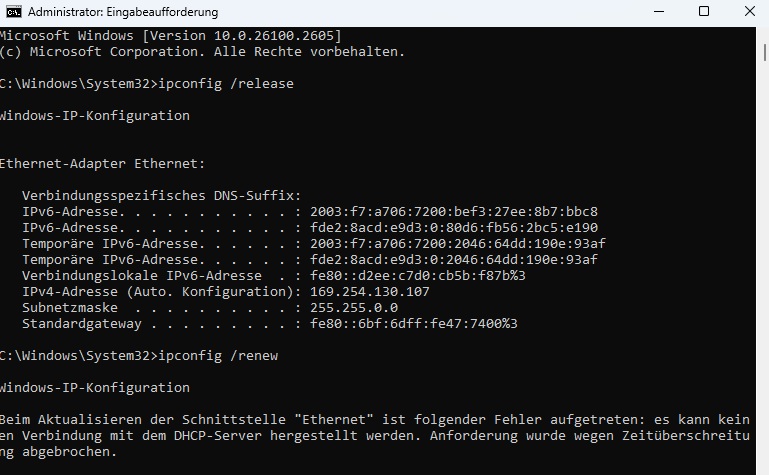Click the first 'Windows-IP-Konfiguration' heading
The image size is (769, 475).
click(94, 115)
